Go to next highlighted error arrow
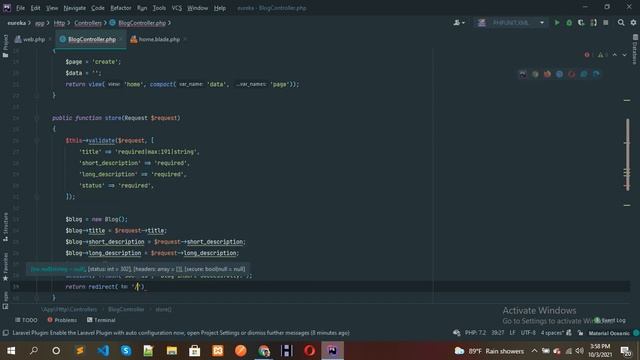This screenshot has height=360, width=640. (624, 55)
